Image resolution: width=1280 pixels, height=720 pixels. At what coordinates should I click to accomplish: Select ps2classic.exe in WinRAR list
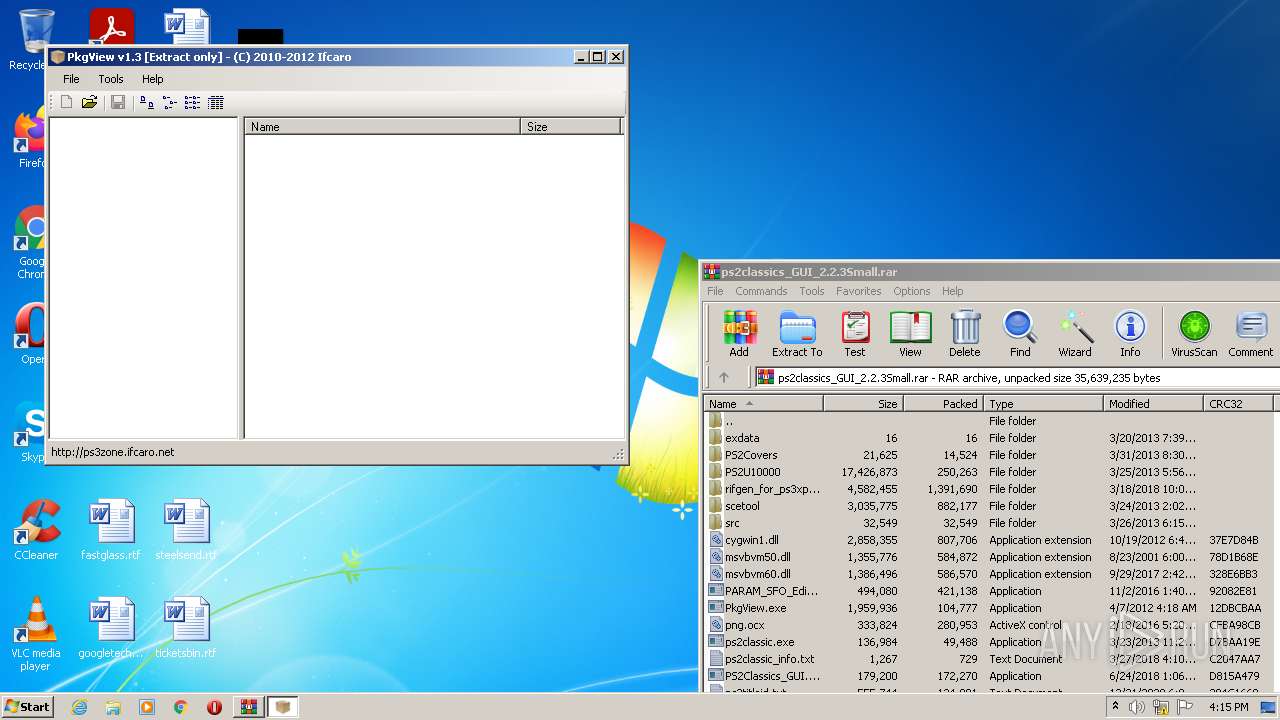[x=759, y=642]
